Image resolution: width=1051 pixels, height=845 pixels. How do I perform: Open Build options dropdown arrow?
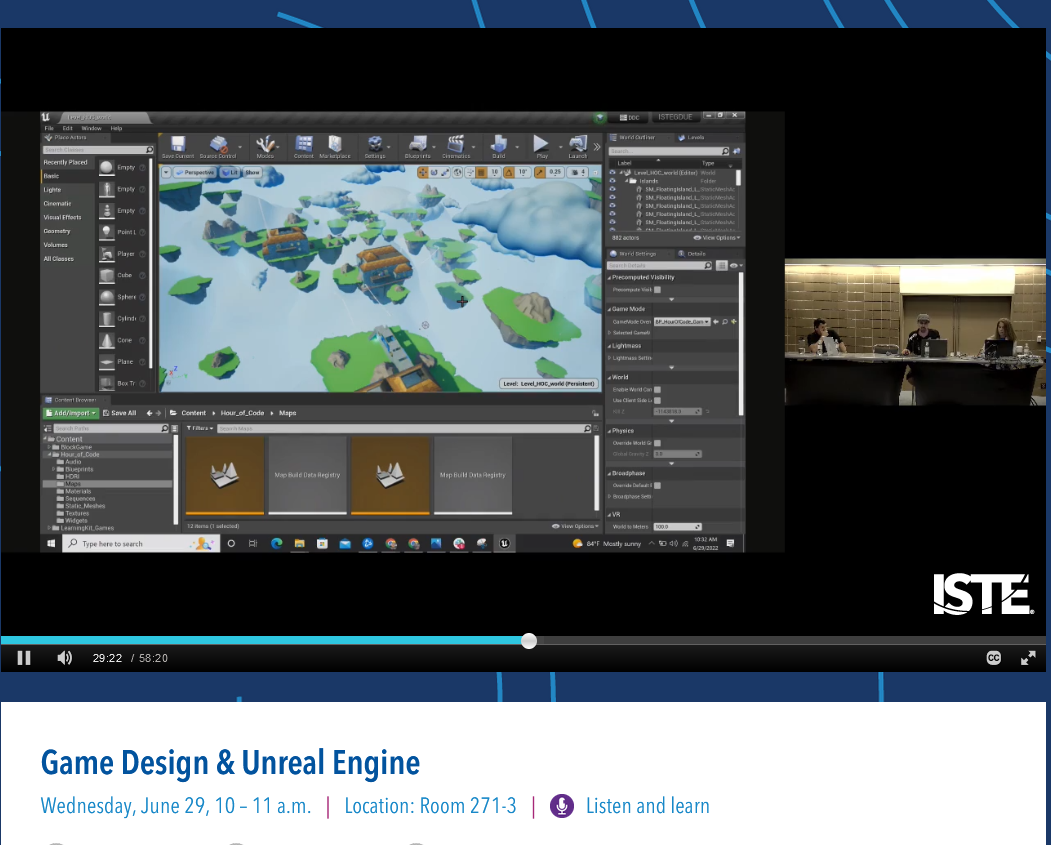(517, 147)
